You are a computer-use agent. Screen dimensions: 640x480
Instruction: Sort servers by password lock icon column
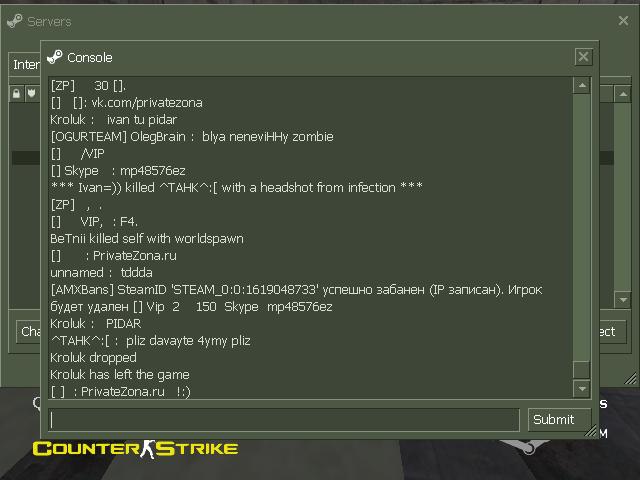click(16, 94)
